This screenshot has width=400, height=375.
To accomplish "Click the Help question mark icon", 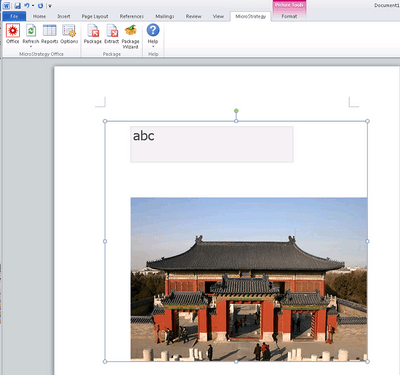I will pos(153,30).
